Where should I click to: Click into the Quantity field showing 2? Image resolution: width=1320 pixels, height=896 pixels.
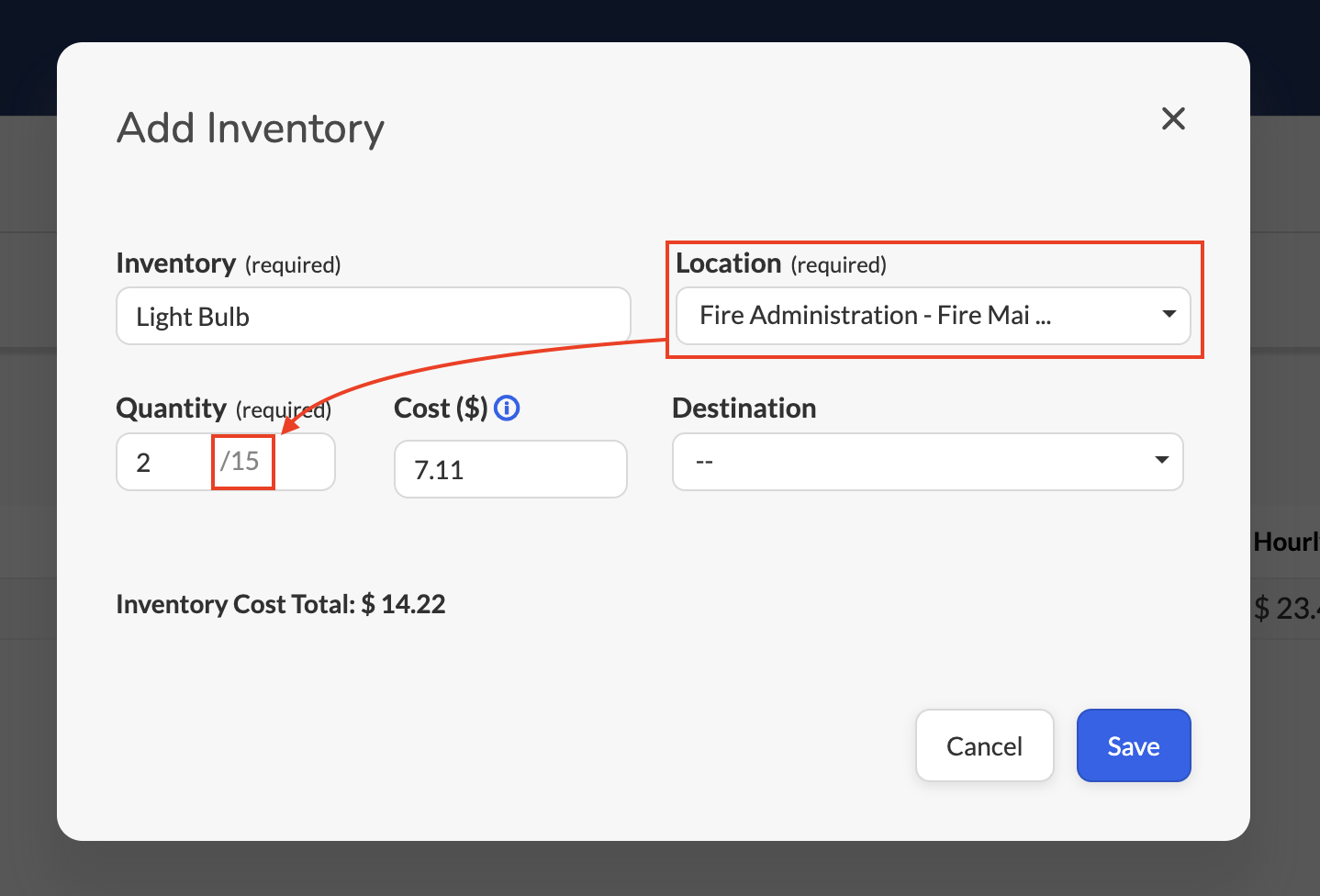pyautogui.click(x=165, y=462)
